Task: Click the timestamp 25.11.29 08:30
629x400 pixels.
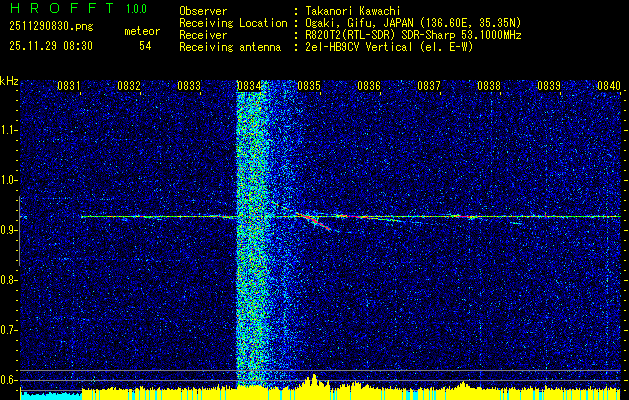Action: [51, 46]
